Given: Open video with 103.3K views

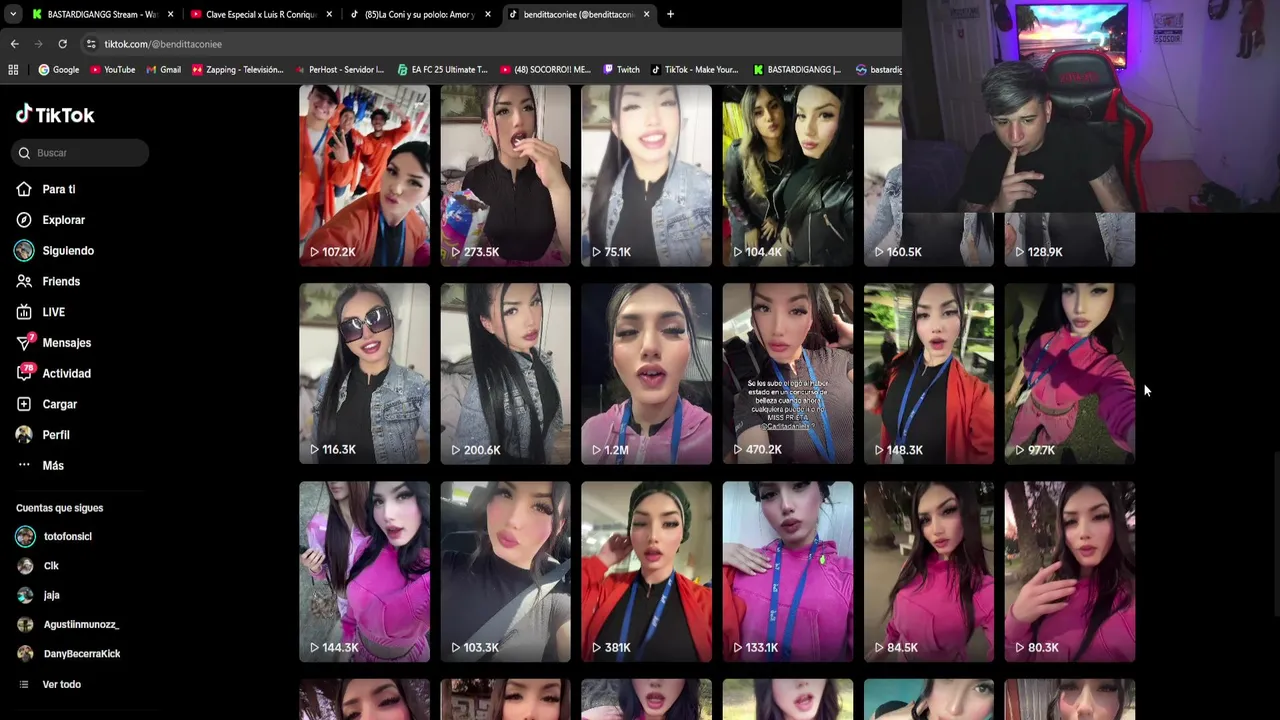Looking at the screenshot, I should pos(505,572).
